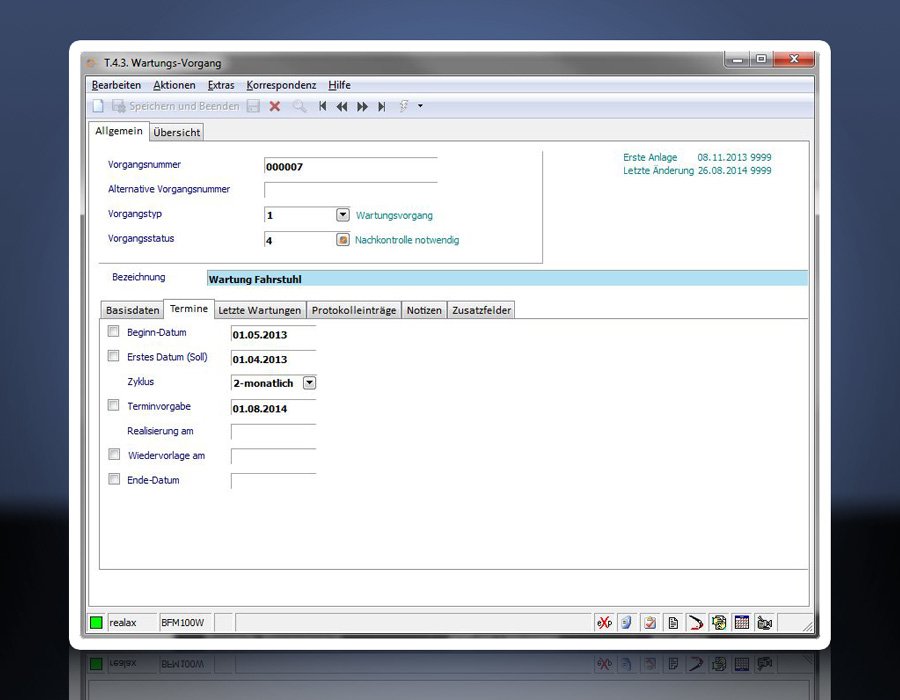Screen dimensions: 900x700
Task: Open the Vorgangstyp dropdown arrow
Action: pos(343,215)
